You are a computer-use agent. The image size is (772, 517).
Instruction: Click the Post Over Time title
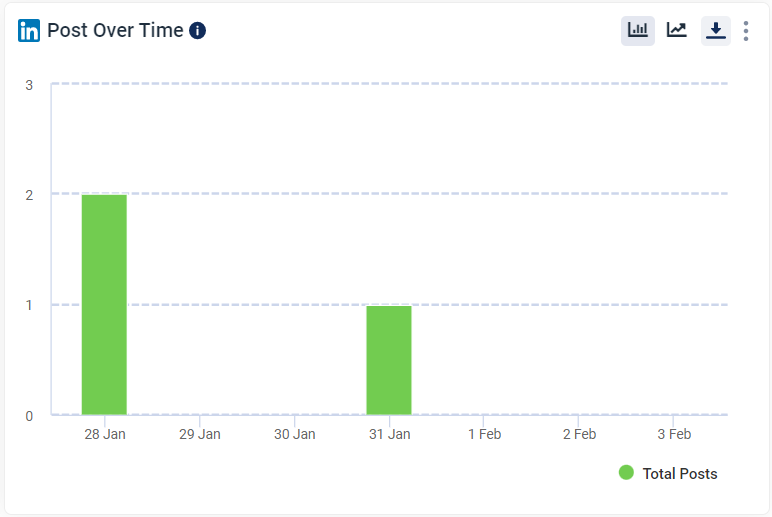(x=115, y=30)
